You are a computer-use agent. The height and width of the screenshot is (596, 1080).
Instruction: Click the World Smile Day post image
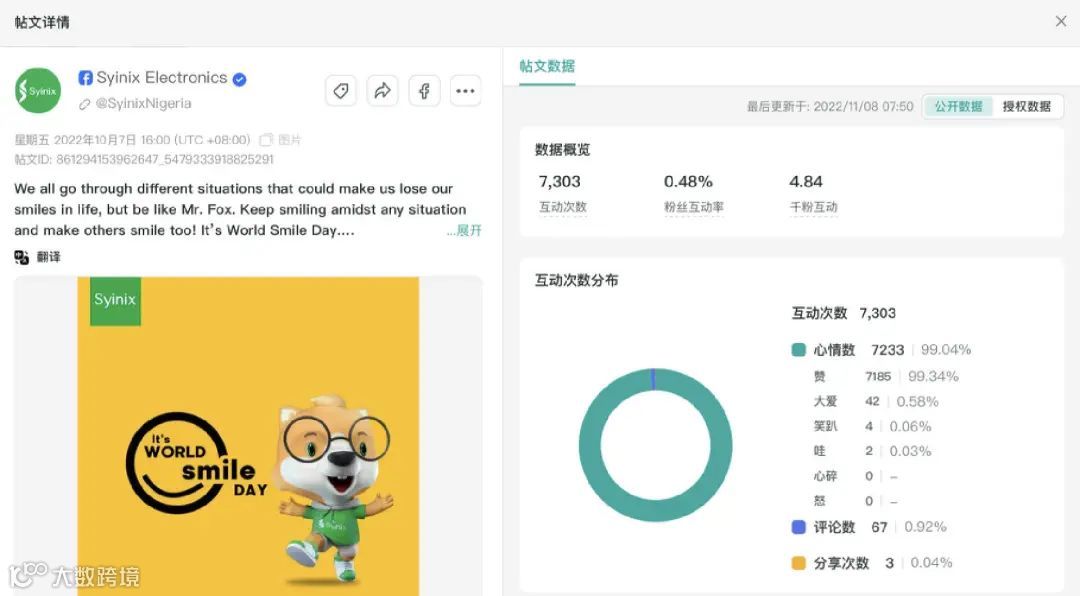[248, 436]
